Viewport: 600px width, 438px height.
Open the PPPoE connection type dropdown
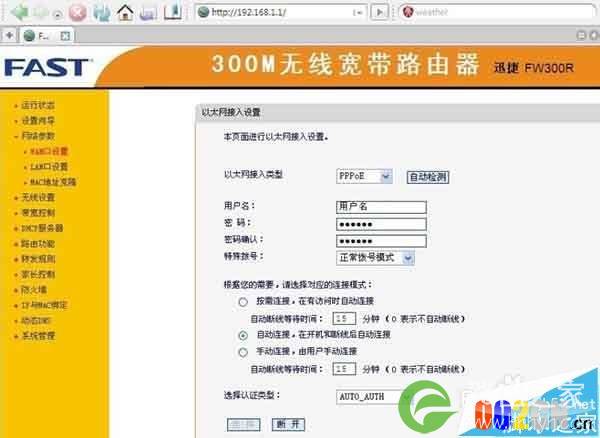(364, 176)
